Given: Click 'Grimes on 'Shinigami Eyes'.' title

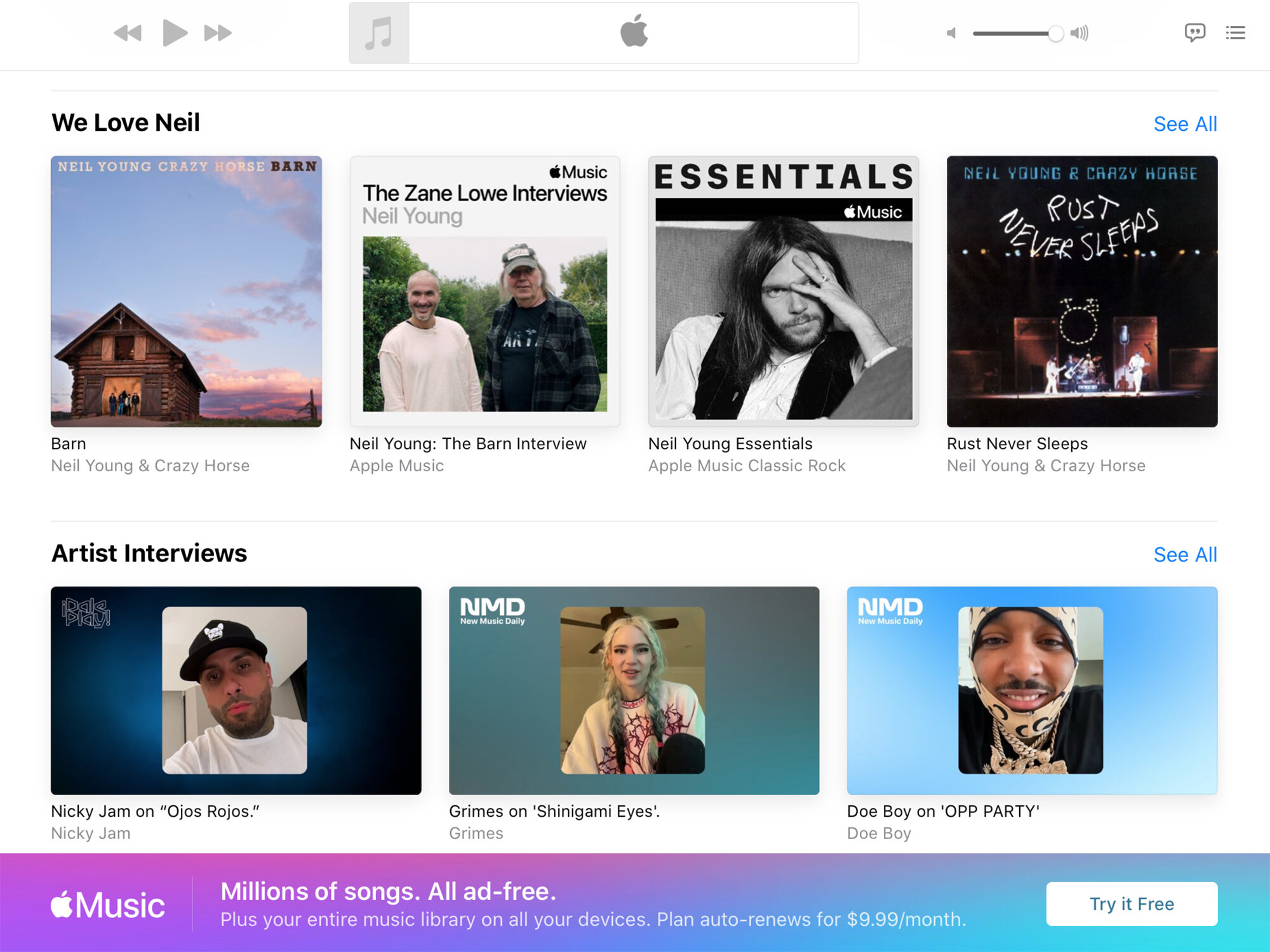Looking at the screenshot, I should pos(554,811).
